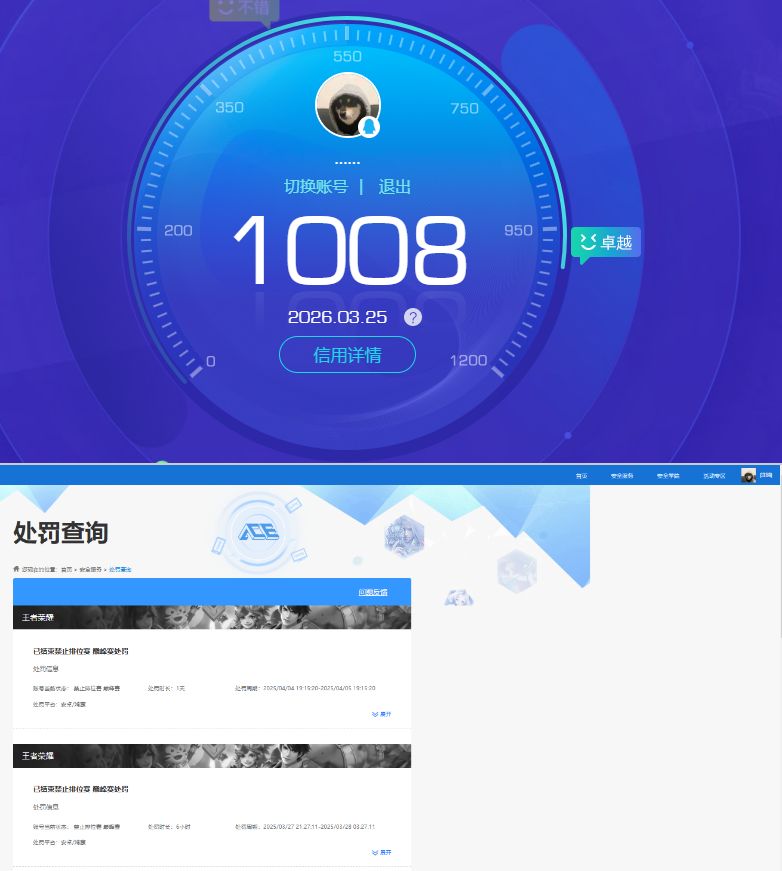The image size is (782, 871).
Task: Click the username next to the navigation bar avatar
Action: coord(766,475)
